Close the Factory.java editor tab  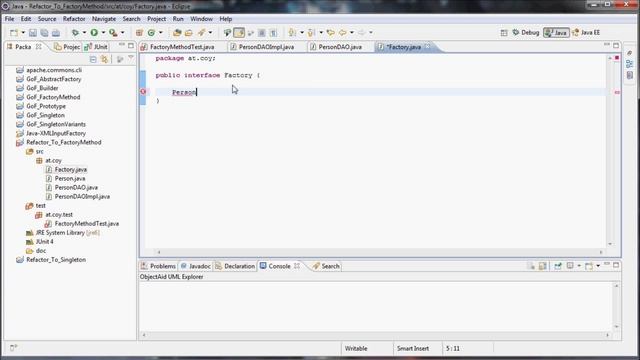click(427, 47)
